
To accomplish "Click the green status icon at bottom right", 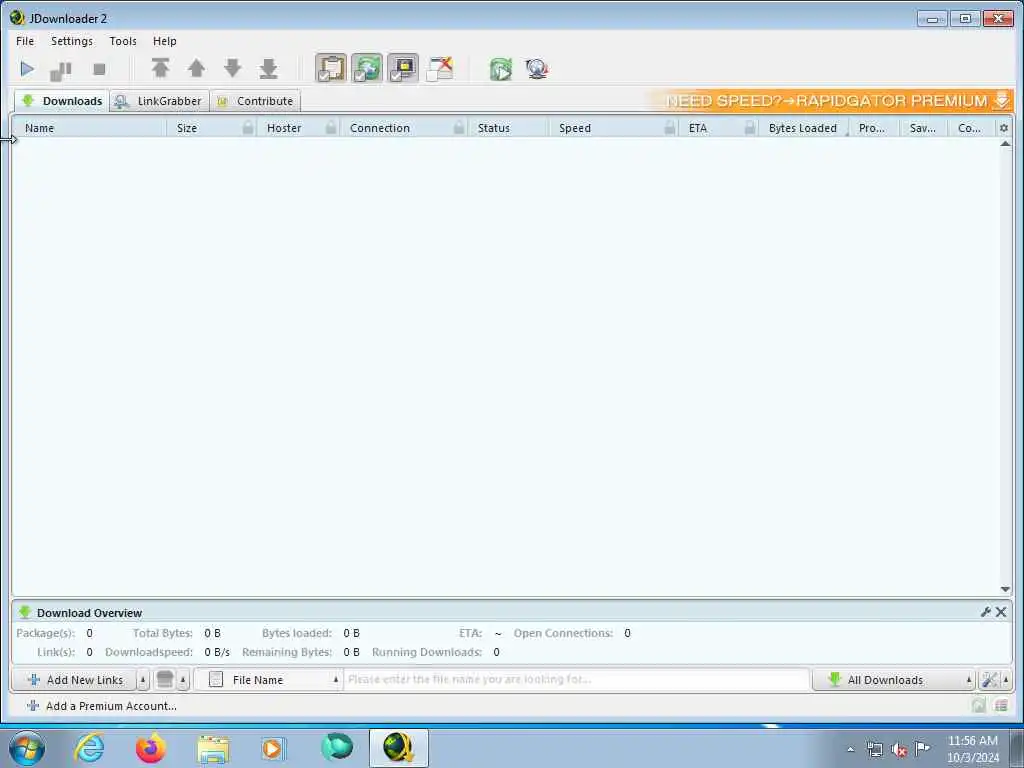I will point(979,705).
